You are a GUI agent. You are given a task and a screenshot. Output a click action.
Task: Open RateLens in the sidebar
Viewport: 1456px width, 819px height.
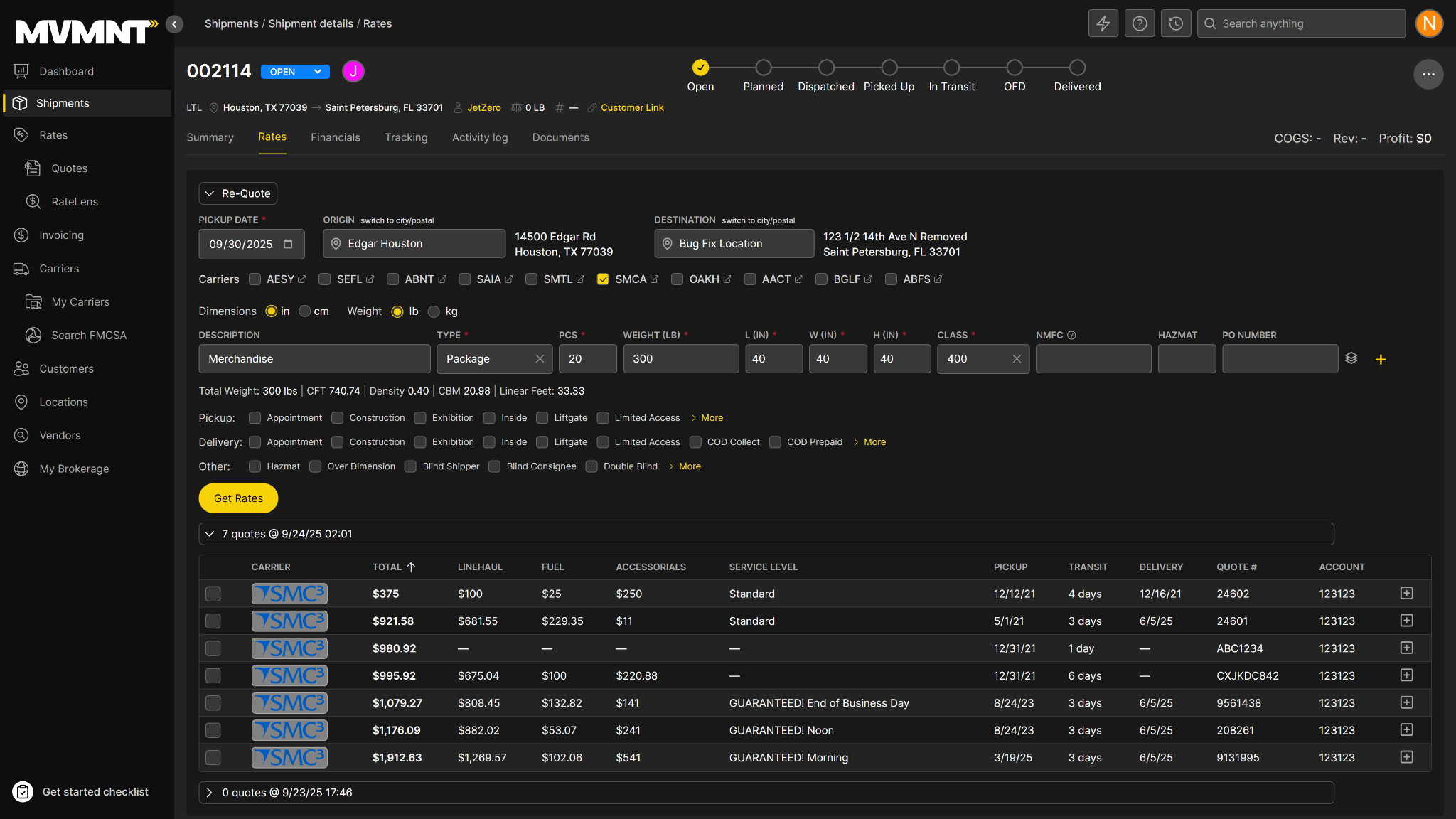point(75,202)
